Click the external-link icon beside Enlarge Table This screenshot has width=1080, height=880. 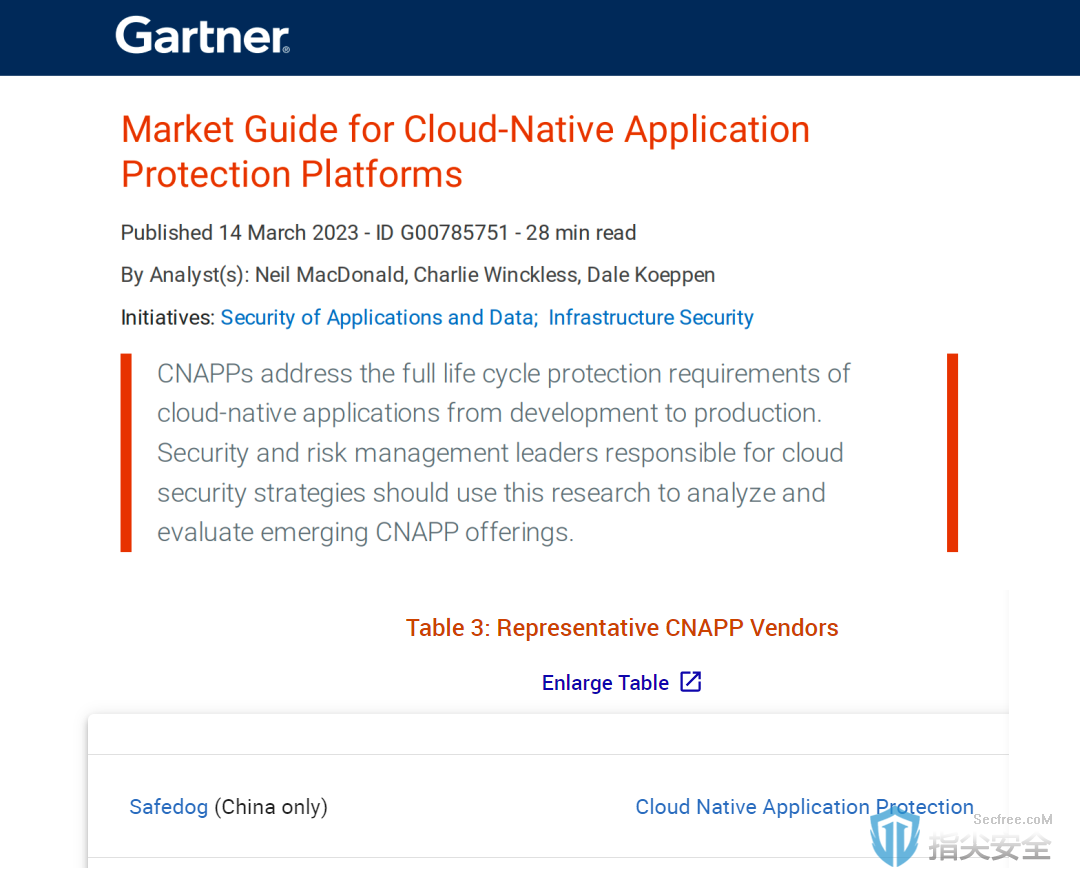pos(690,682)
